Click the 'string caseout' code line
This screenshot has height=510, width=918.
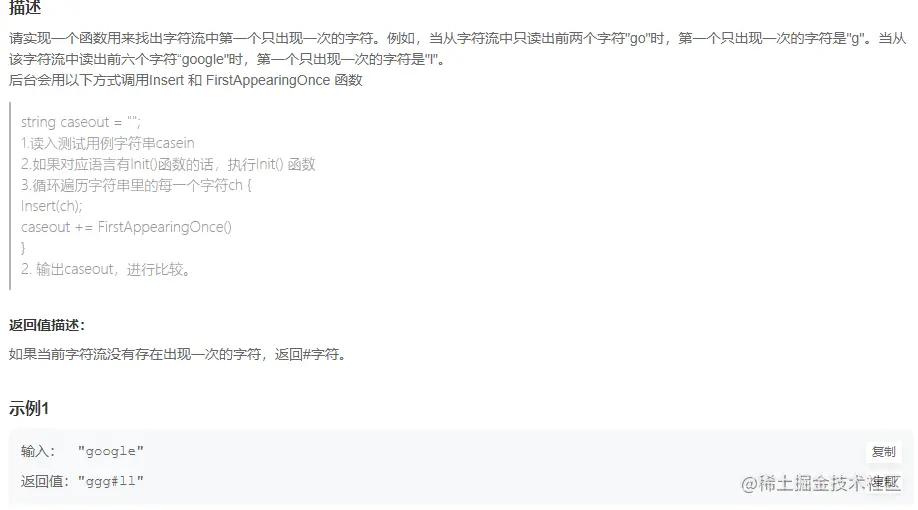pyautogui.click(x=81, y=122)
